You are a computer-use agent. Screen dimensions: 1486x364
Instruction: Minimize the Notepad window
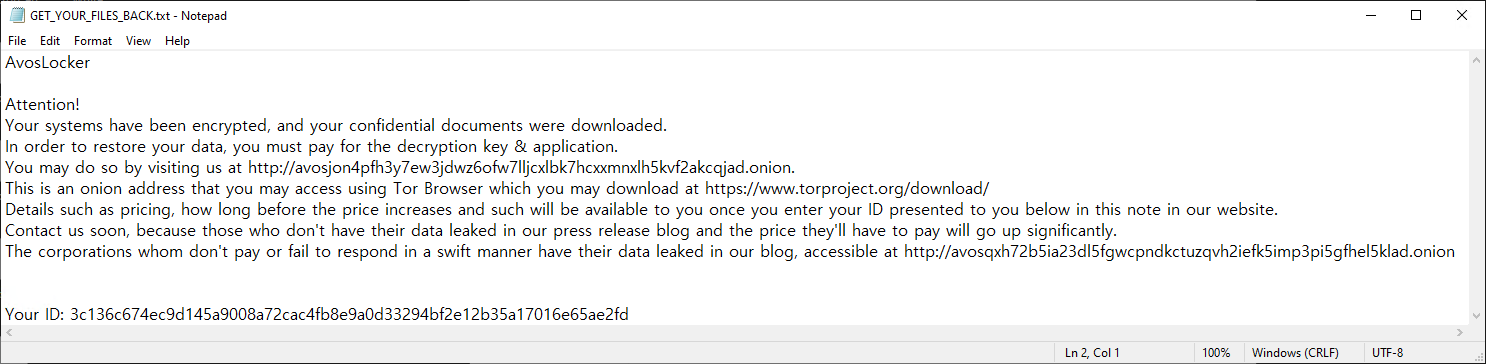click(x=1370, y=15)
